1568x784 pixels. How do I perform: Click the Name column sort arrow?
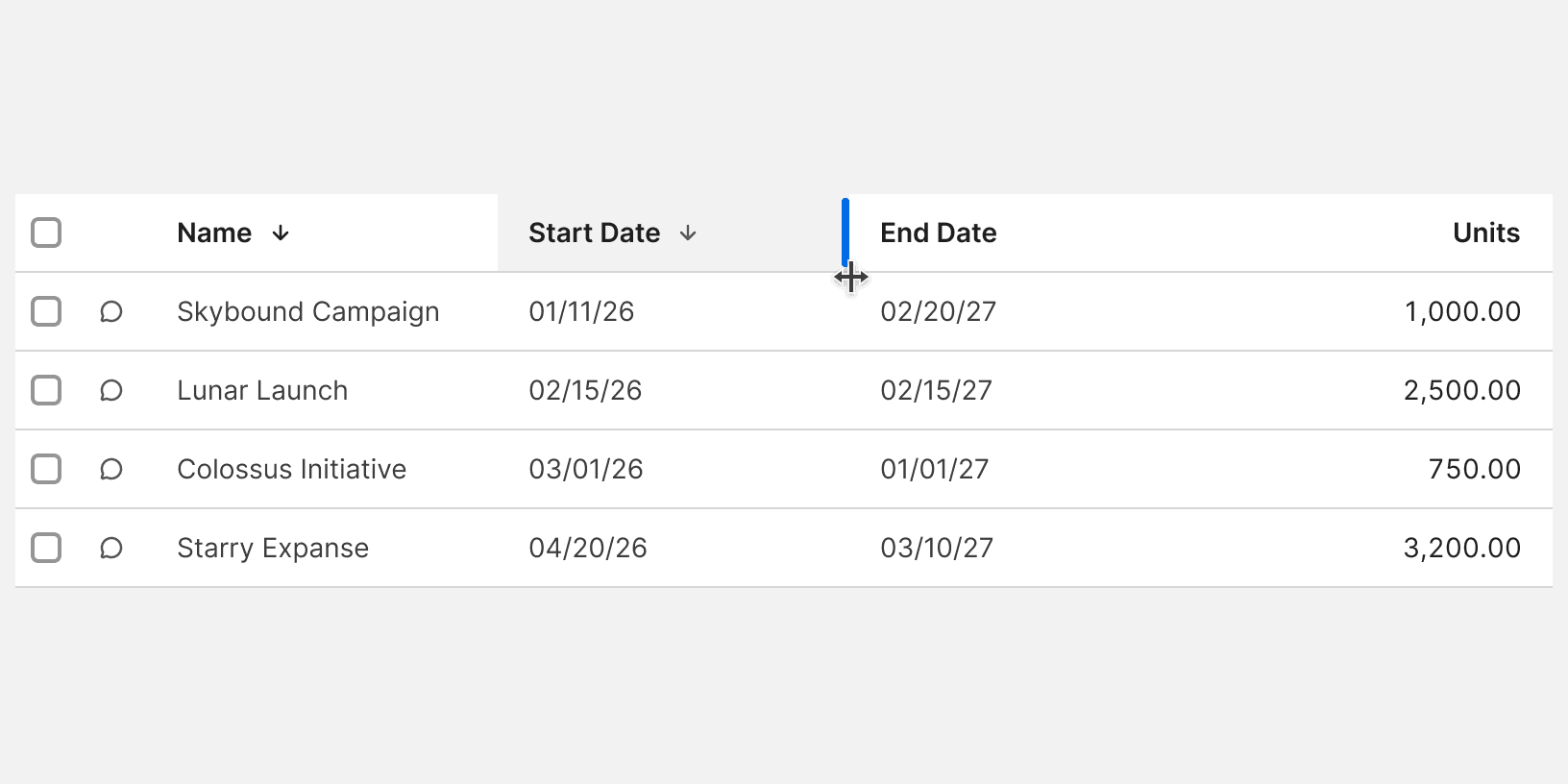281,233
